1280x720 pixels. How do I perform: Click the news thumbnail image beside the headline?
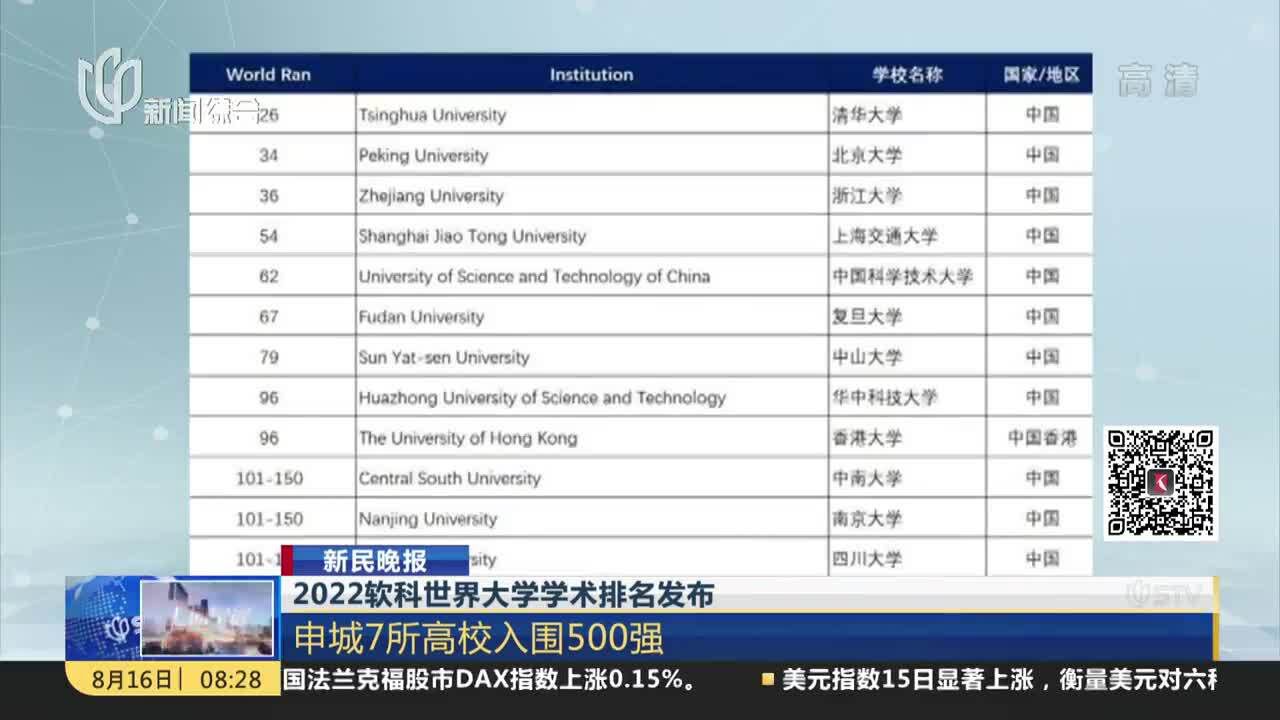208,618
